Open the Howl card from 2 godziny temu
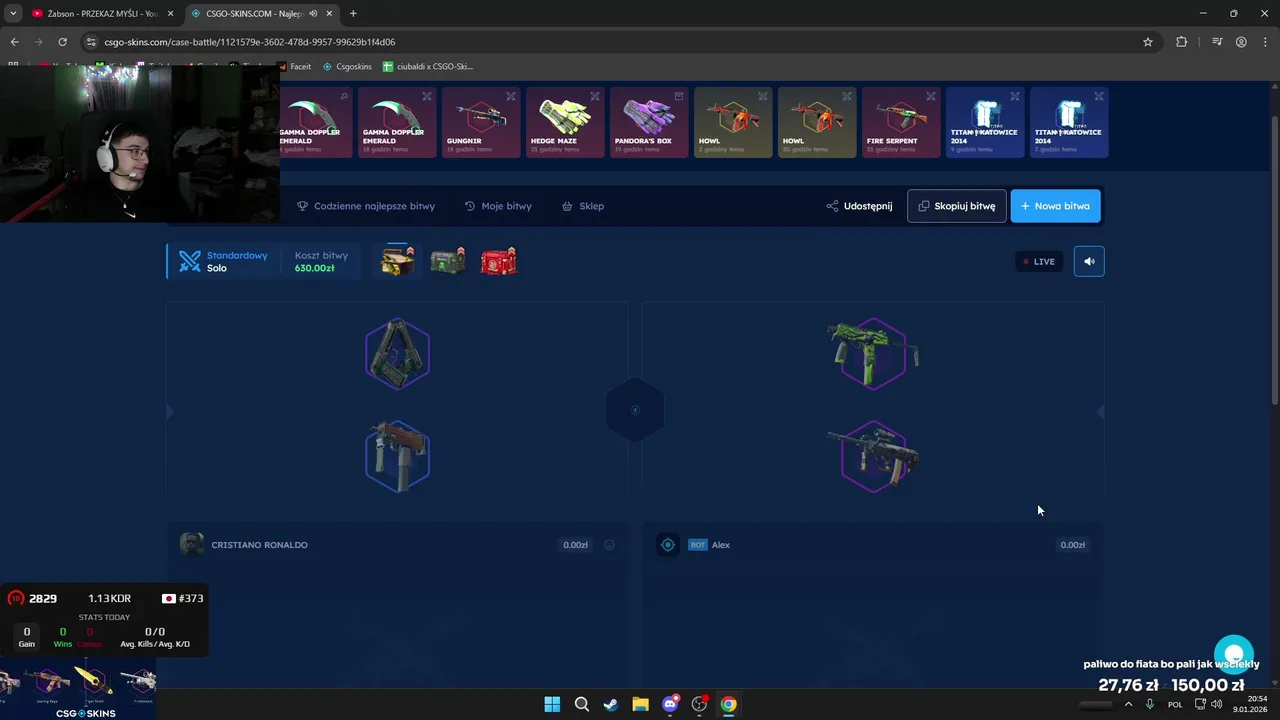 733,123
